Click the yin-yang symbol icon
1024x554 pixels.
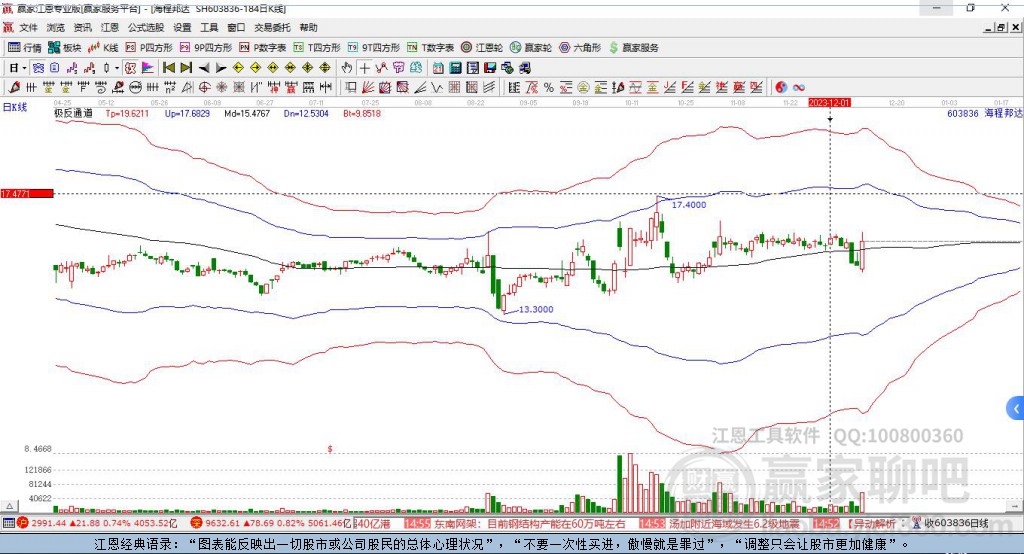pyautogui.click(x=781, y=88)
